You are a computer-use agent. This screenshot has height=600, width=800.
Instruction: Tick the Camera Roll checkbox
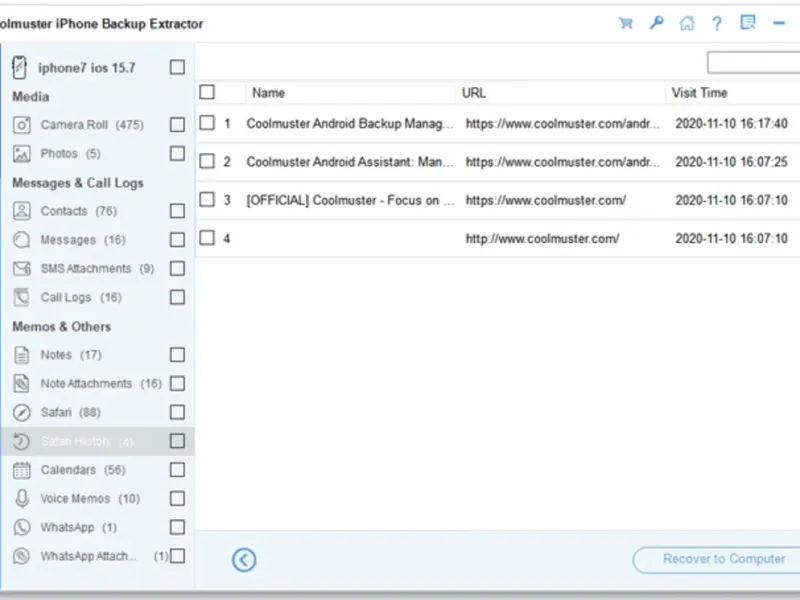177,125
